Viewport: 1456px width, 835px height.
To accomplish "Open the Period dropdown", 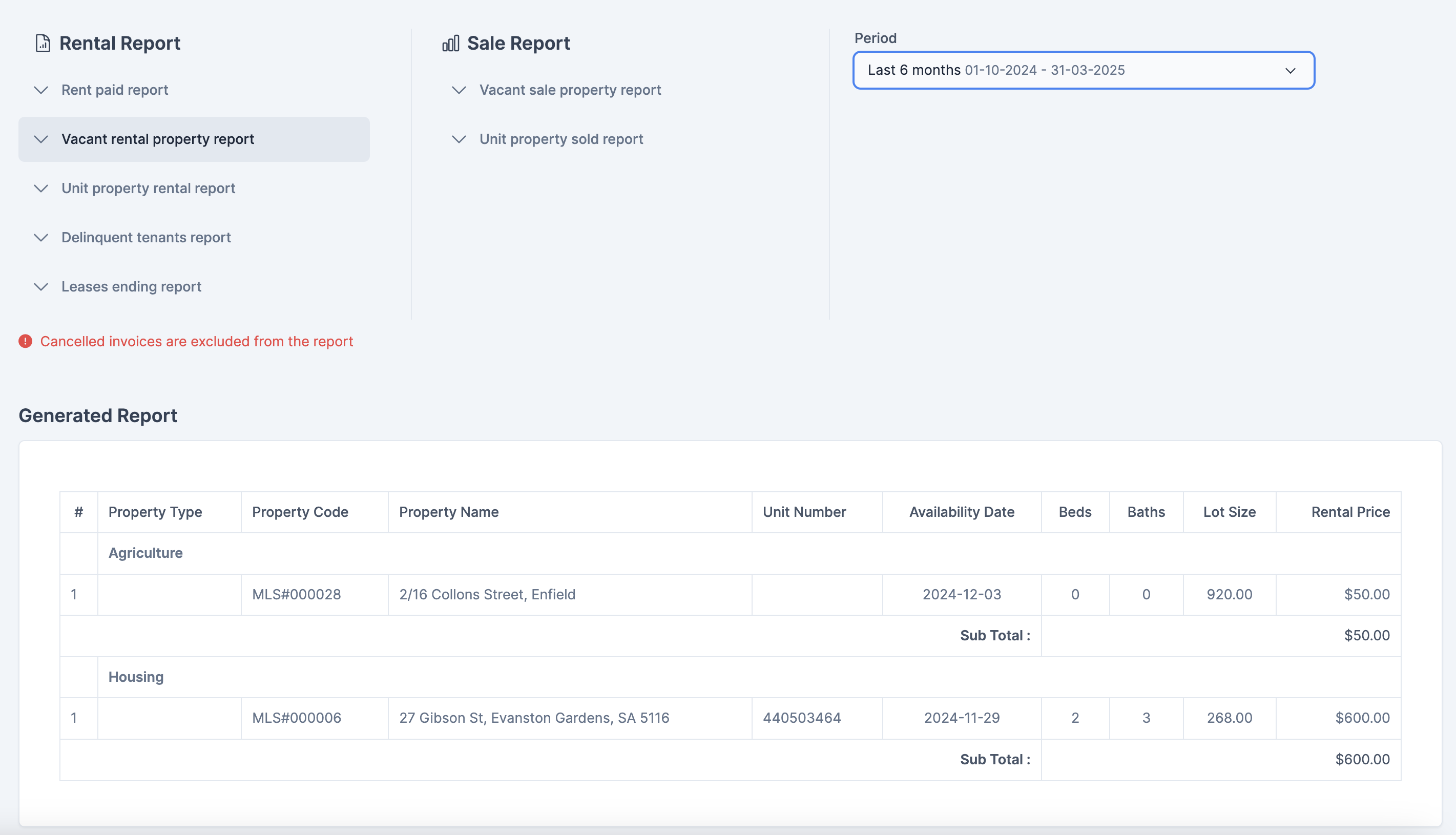I will click(1083, 70).
